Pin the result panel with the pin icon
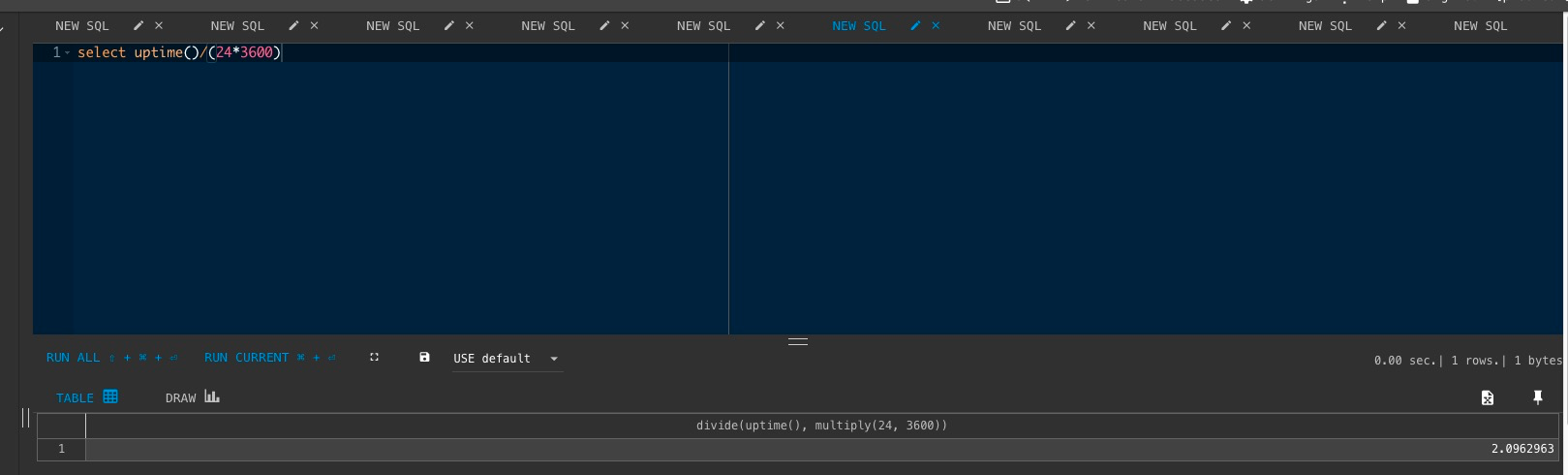Image resolution: width=1568 pixels, height=475 pixels. click(x=1537, y=397)
